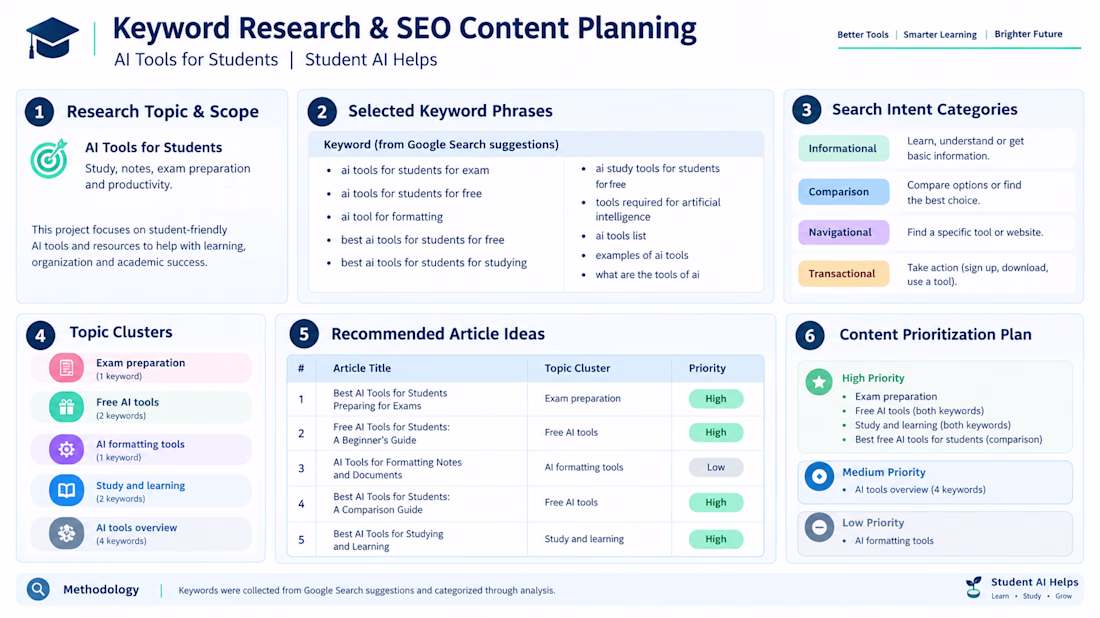Click "Smarter Learning" in the top tagline
1100x618 pixels.
tap(940, 34)
